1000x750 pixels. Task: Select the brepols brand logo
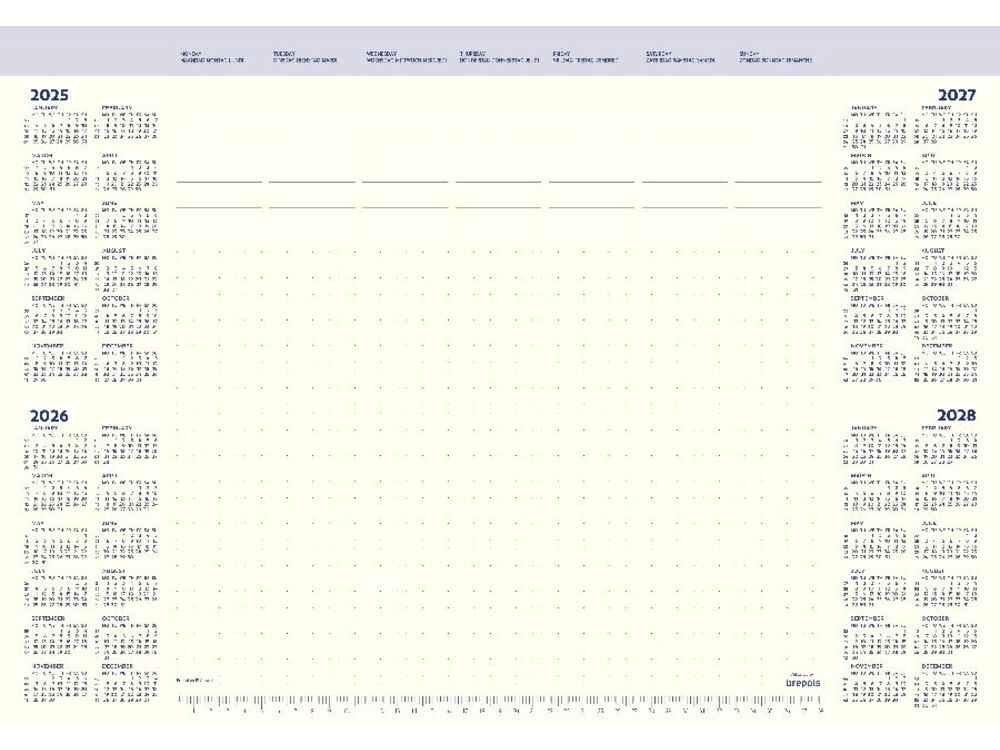tap(803, 682)
